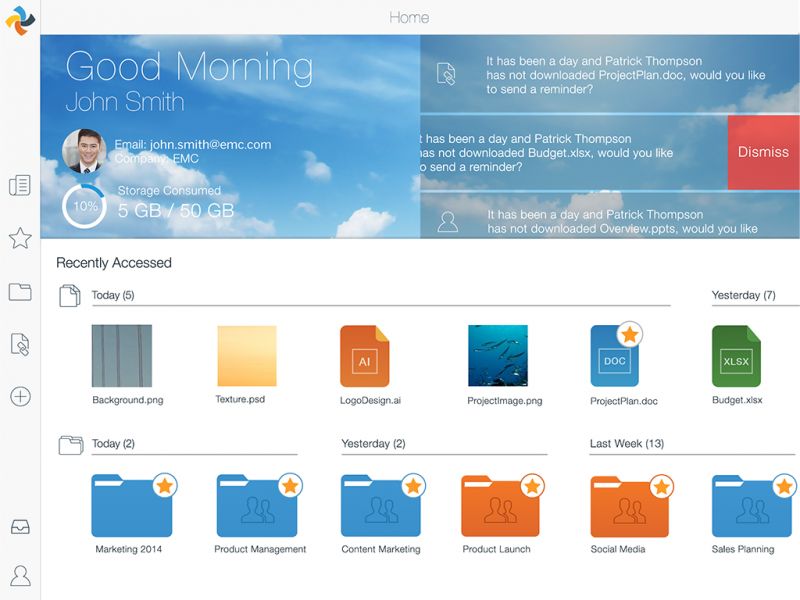Click the LogoDesign.ai file name
Screen dimensions: 800x600
point(370,401)
